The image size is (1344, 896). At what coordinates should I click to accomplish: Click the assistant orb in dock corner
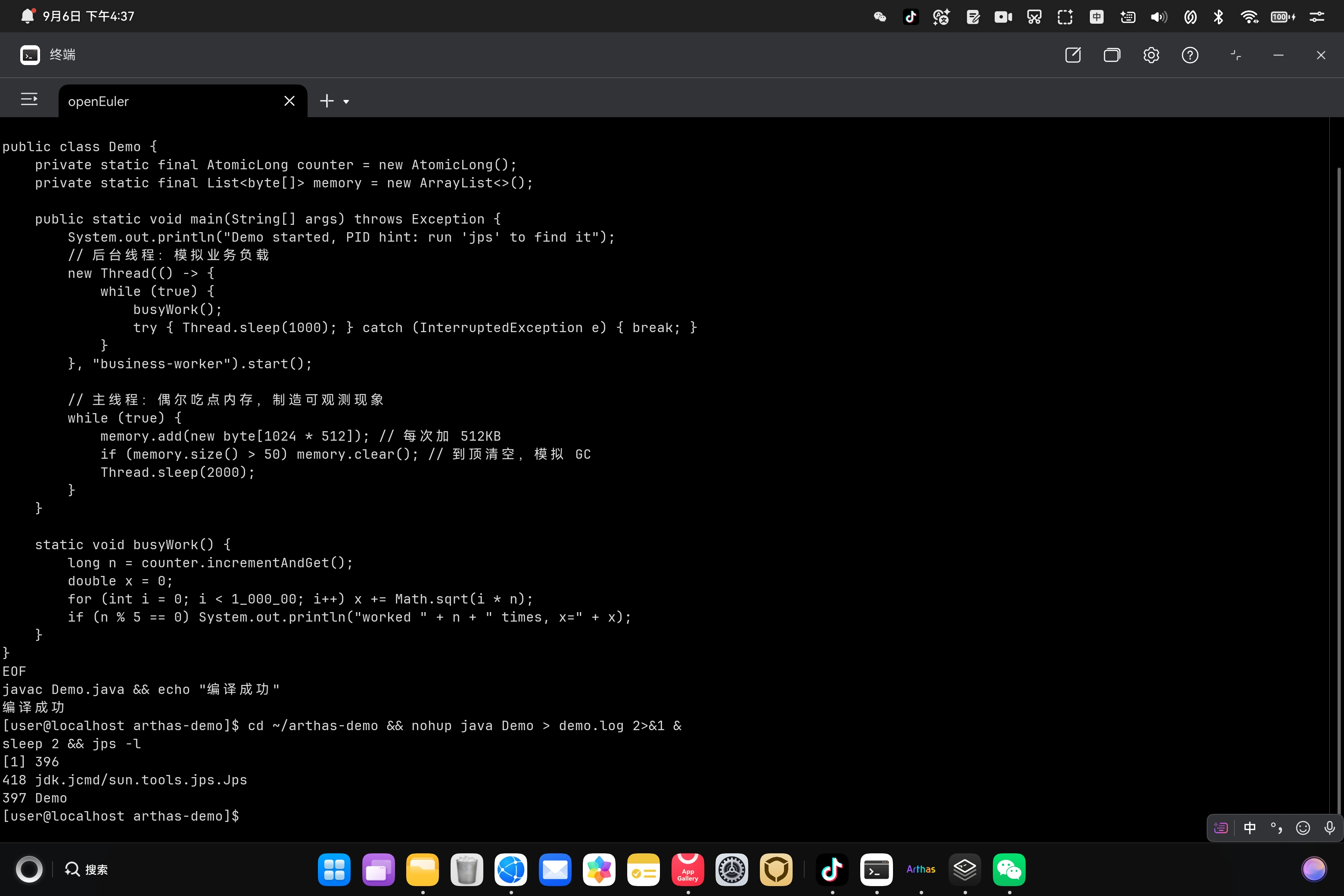coord(1314,869)
